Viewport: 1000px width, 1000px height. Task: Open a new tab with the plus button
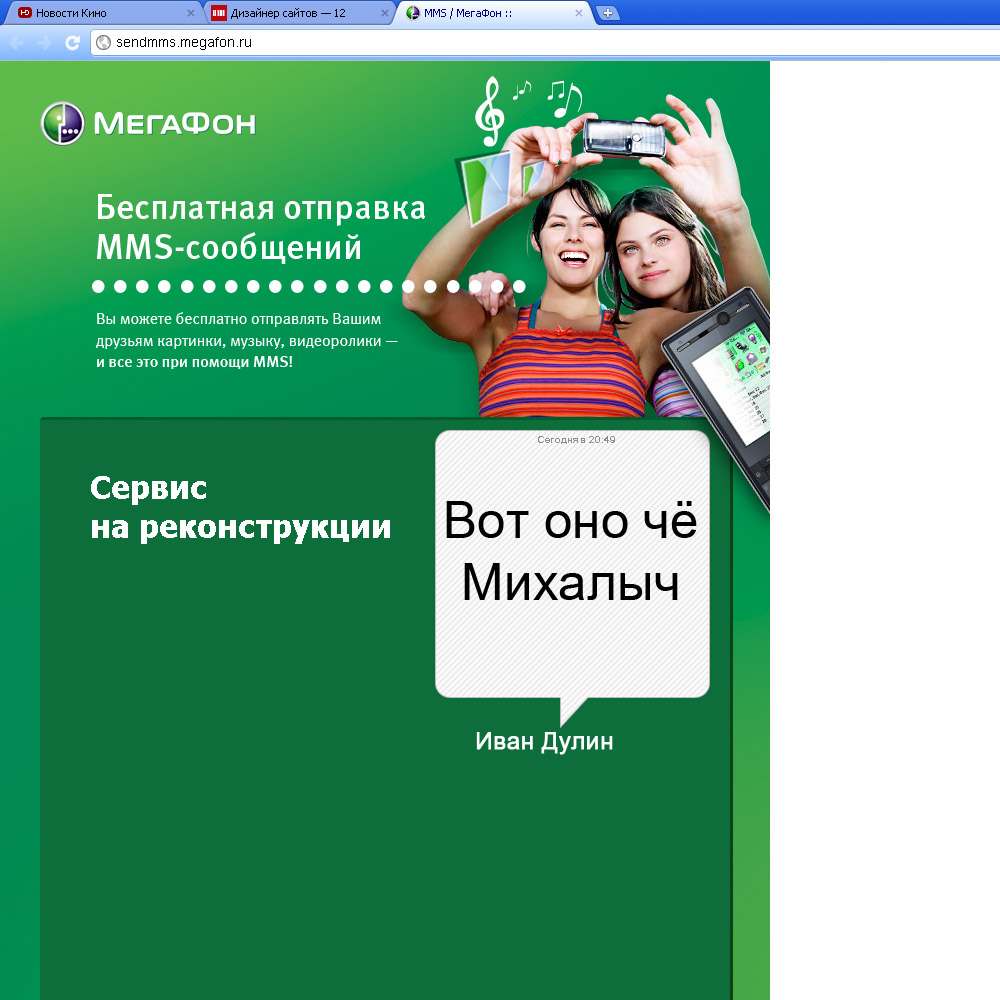pyautogui.click(x=608, y=13)
